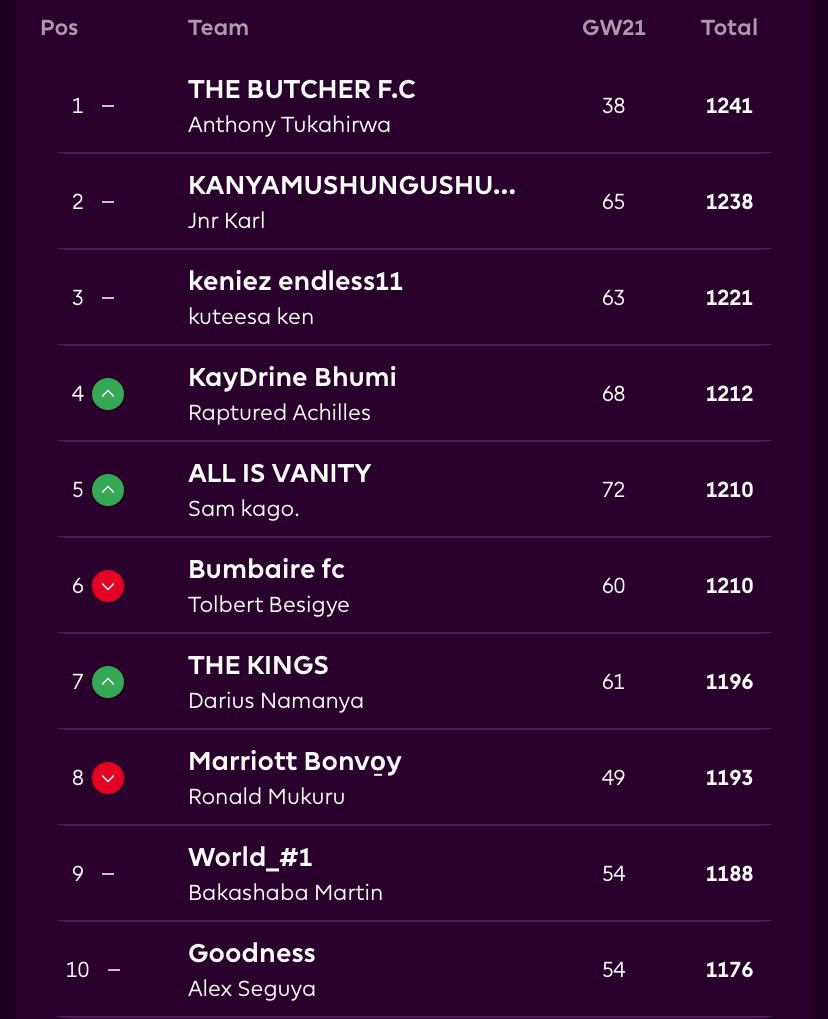Open the ALL IS VANITY team

(x=279, y=474)
